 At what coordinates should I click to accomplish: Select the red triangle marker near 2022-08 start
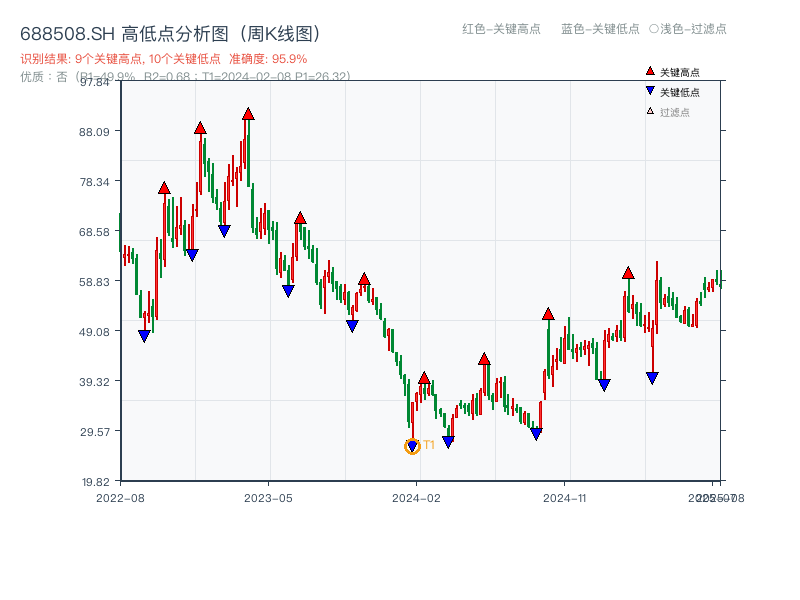pyautogui.click(x=162, y=186)
